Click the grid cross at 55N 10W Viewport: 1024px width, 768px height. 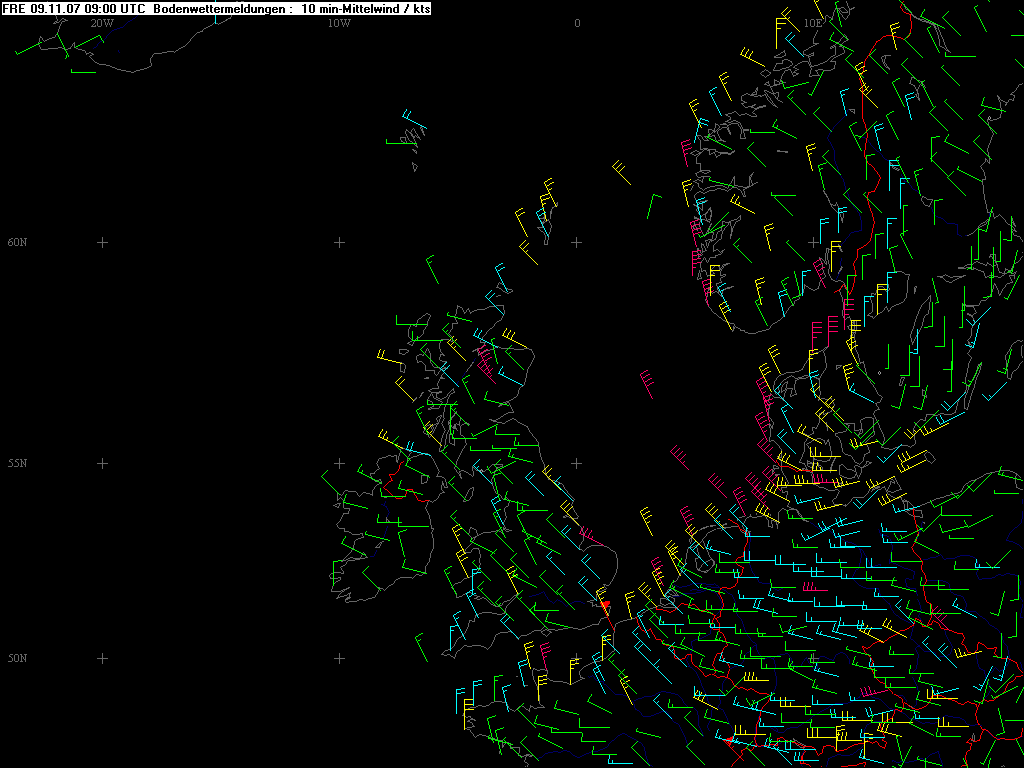(339, 463)
